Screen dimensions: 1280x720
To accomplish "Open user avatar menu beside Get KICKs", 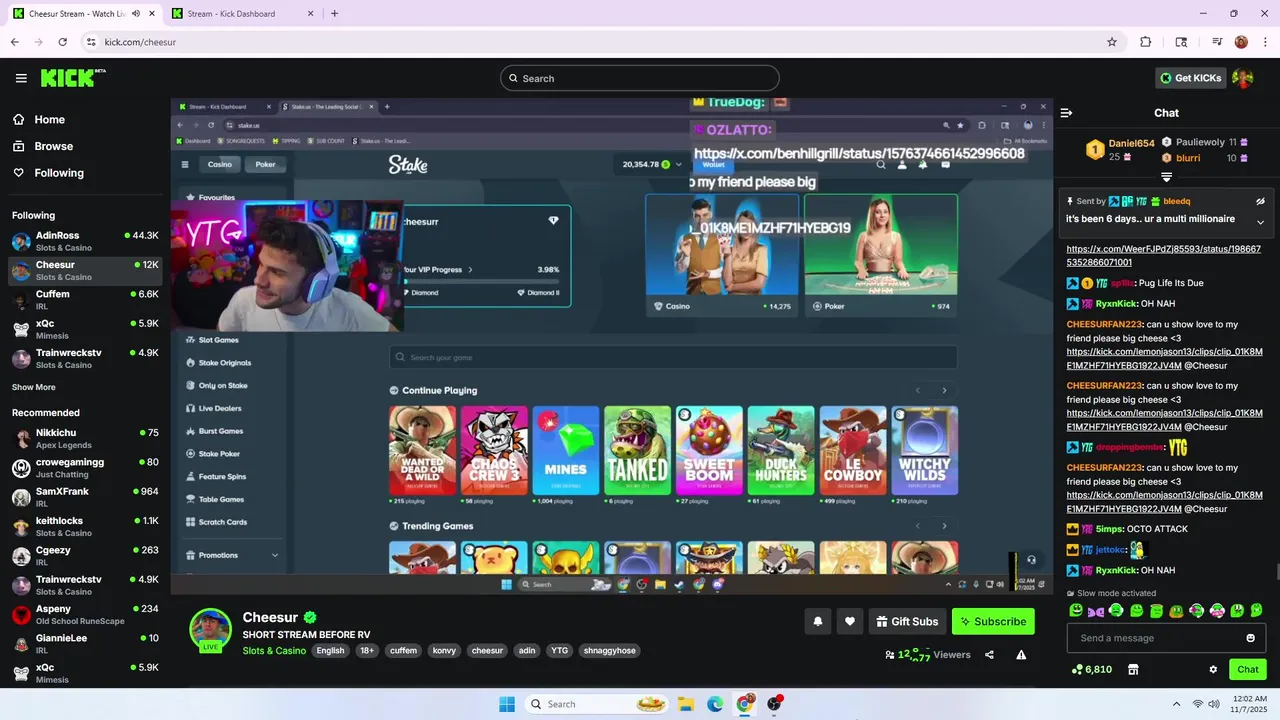I will [x=1243, y=78].
